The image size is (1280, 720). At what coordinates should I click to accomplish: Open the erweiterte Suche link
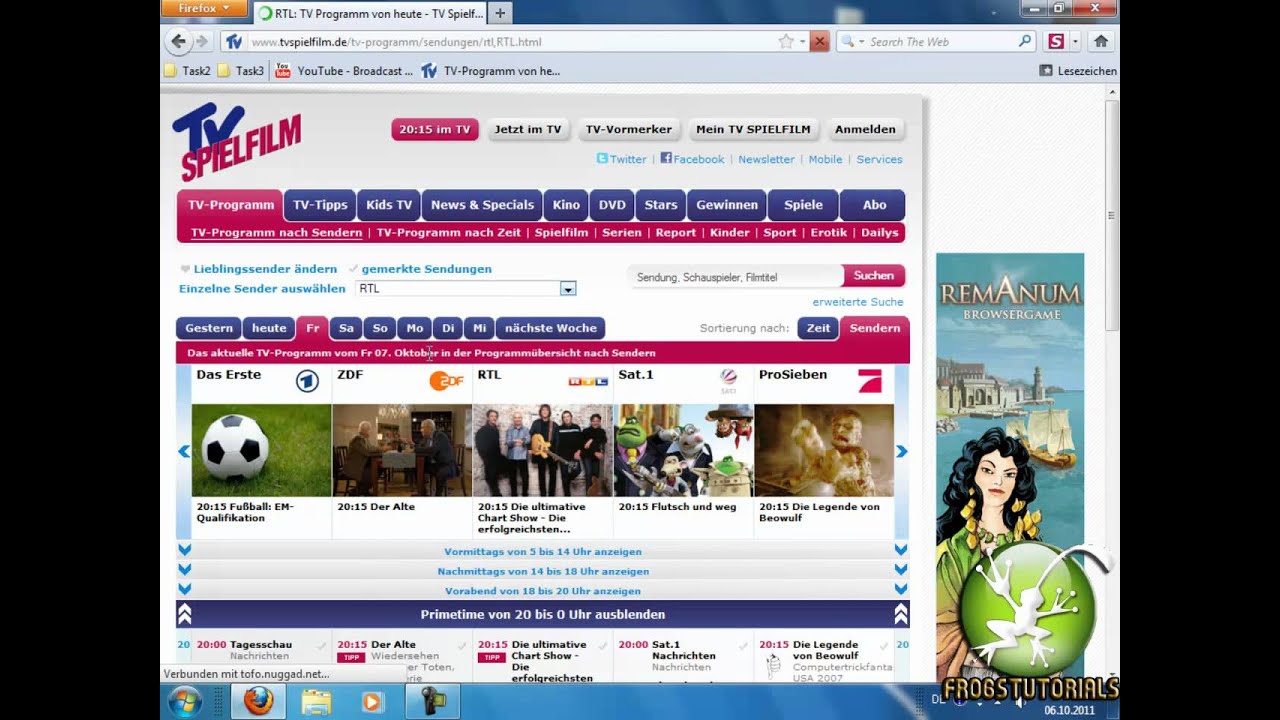click(x=858, y=302)
